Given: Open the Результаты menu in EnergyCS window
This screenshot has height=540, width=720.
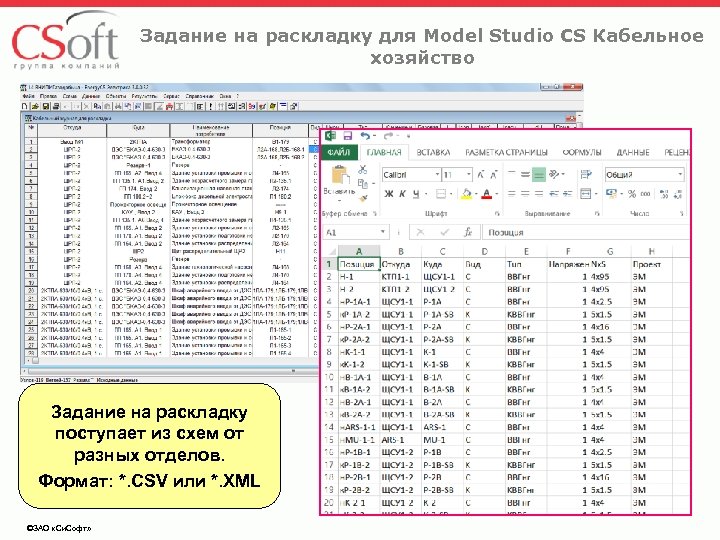Looking at the screenshot, I should pos(144,96).
